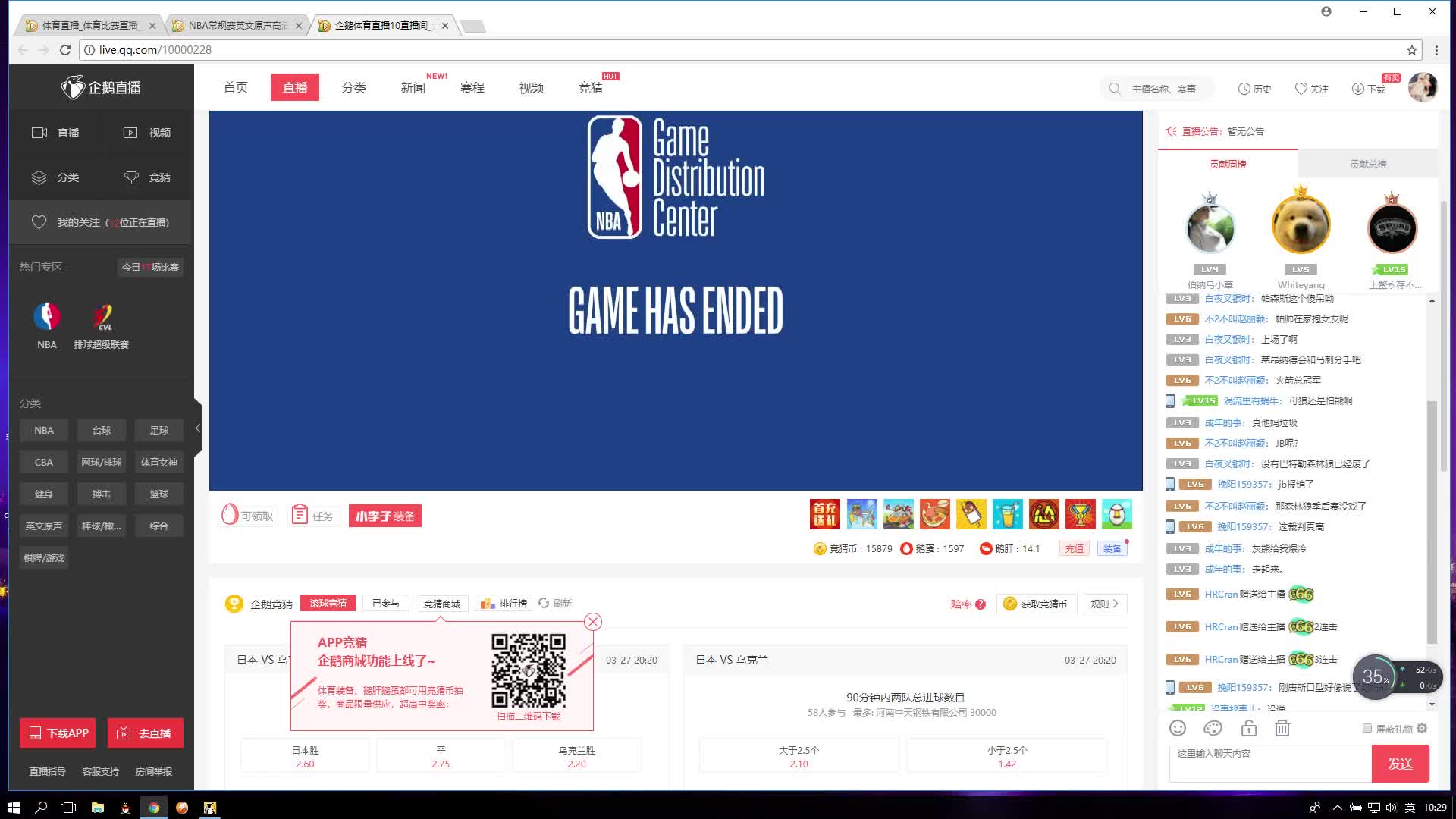Select the ice cream bar gift
This screenshot has height=819, width=1456.
click(971, 514)
